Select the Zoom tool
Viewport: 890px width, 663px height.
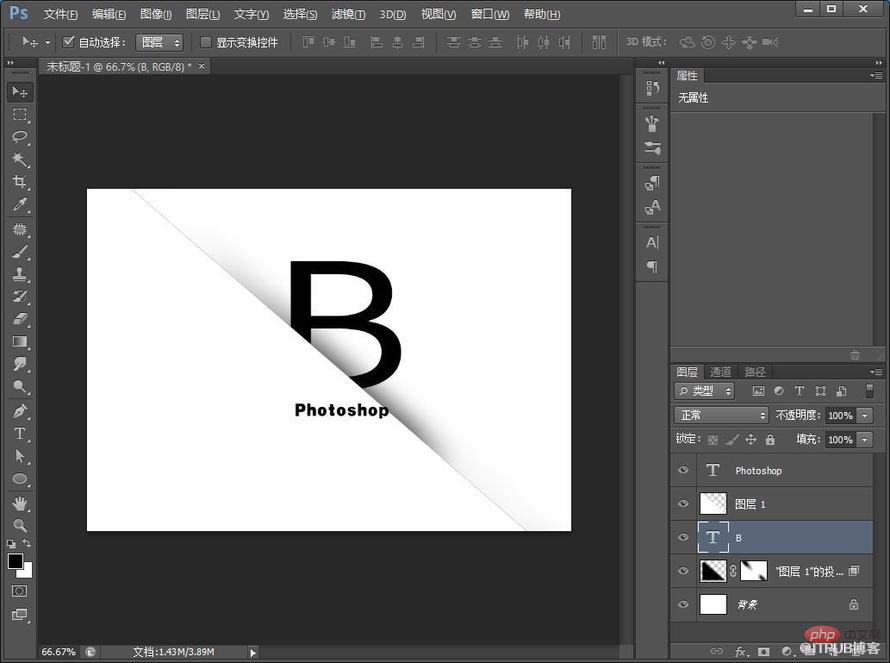tap(19, 525)
